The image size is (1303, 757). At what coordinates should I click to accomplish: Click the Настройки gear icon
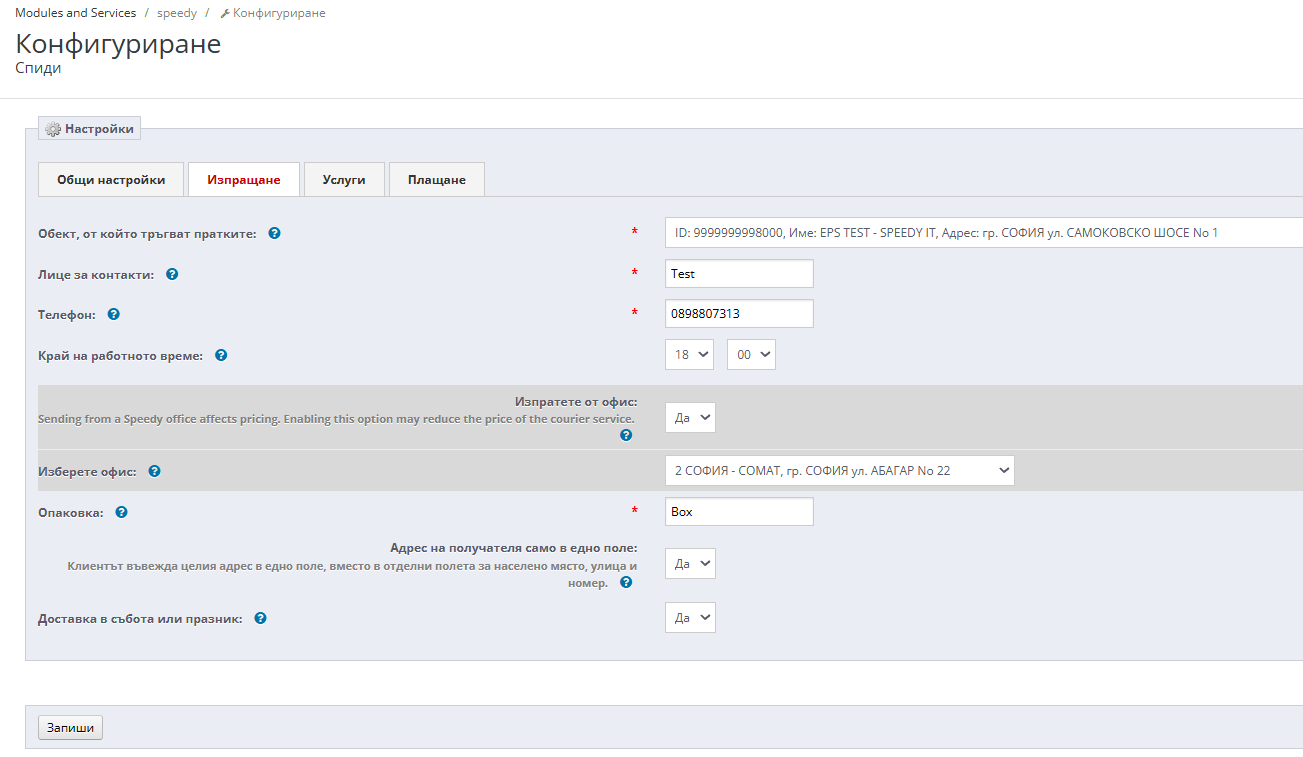coord(54,129)
